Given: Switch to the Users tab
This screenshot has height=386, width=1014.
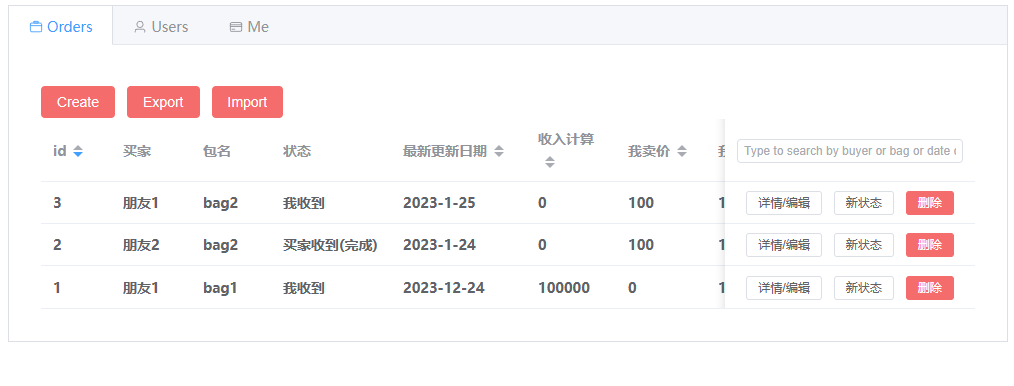Looking at the screenshot, I should [x=161, y=27].
